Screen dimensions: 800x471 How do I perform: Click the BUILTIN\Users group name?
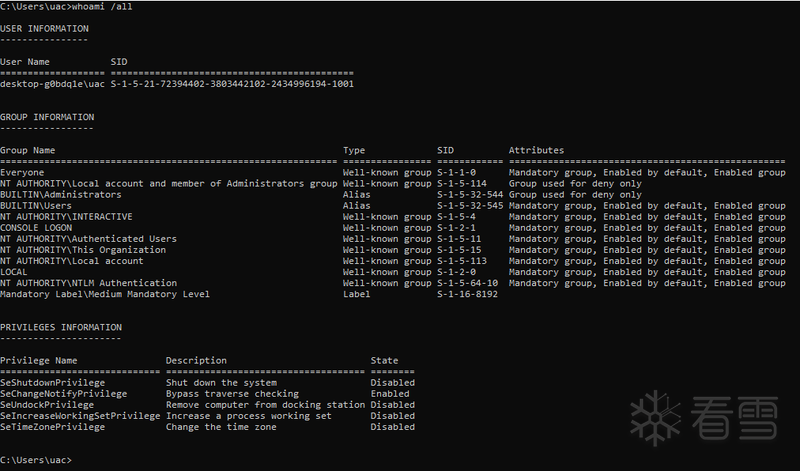point(36,206)
